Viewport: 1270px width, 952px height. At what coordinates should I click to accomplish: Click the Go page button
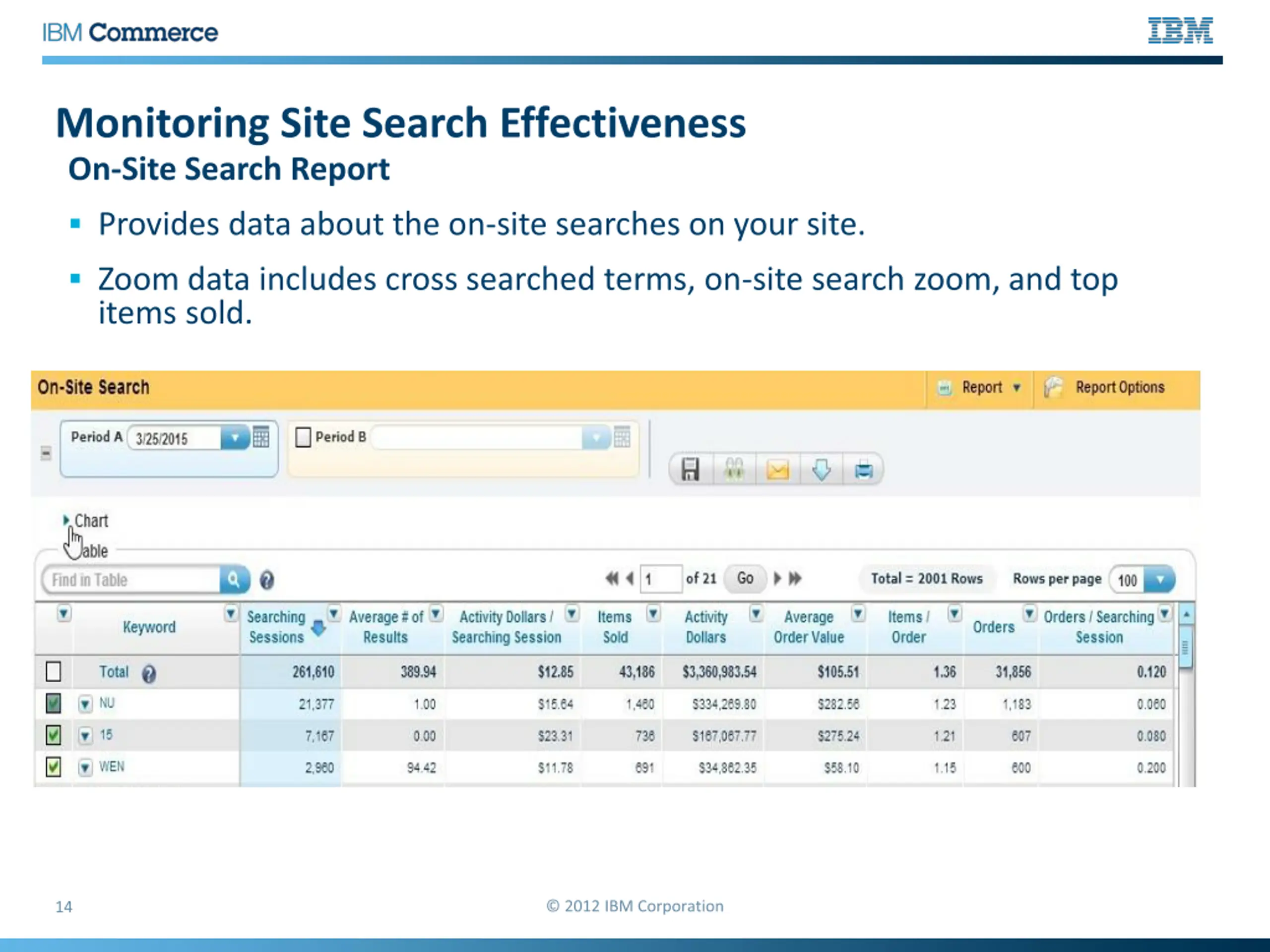pos(745,579)
